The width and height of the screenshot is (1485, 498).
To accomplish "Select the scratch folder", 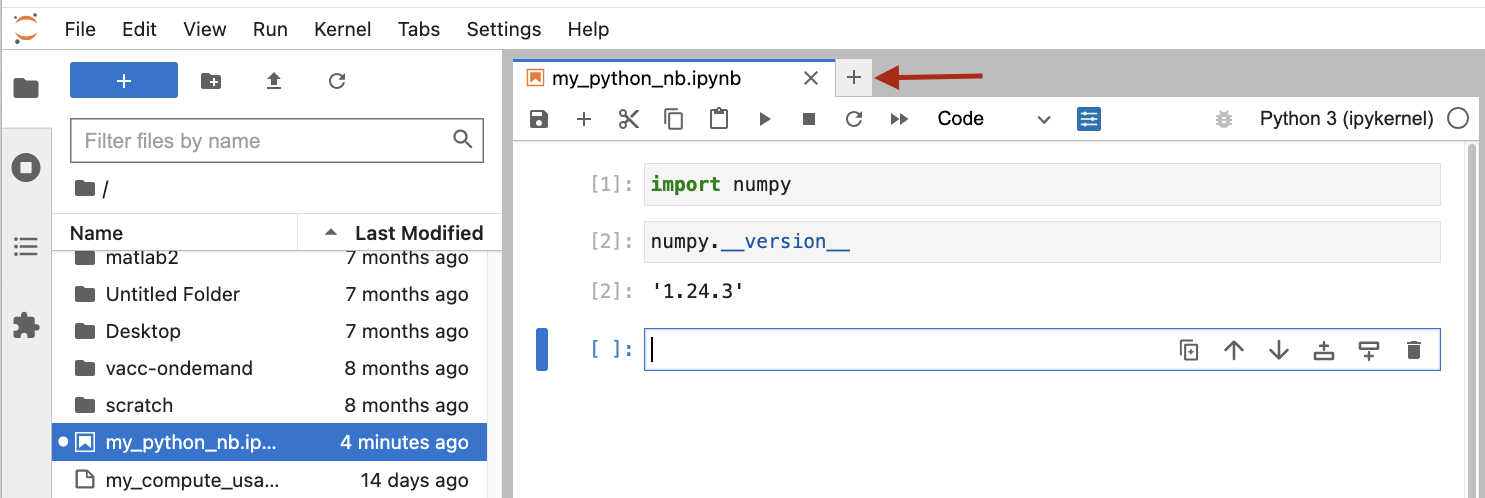I will point(270,405).
